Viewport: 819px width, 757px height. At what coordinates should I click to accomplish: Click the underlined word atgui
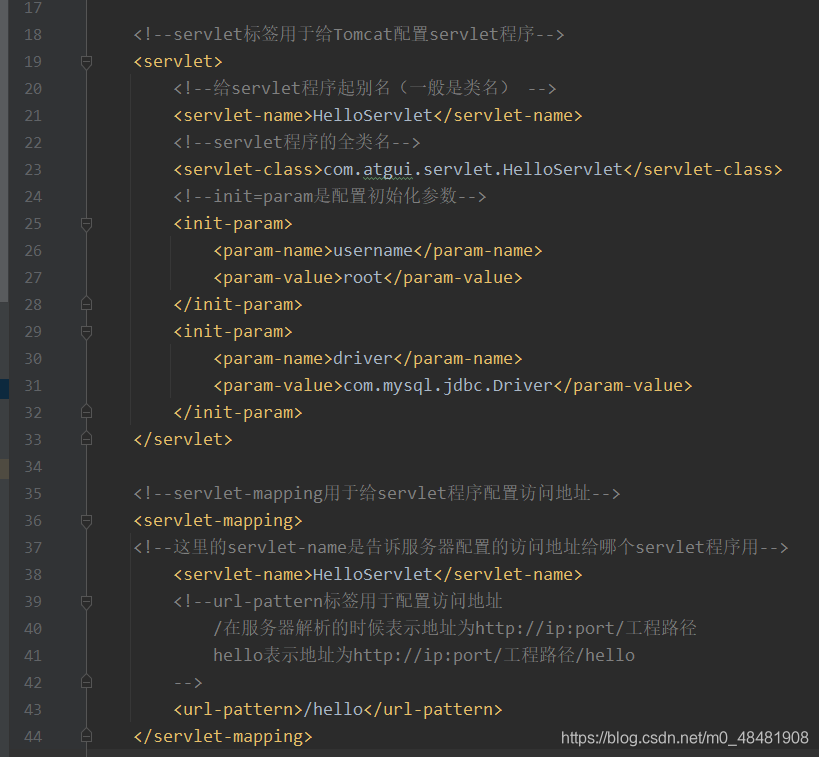[x=388, y=170]
